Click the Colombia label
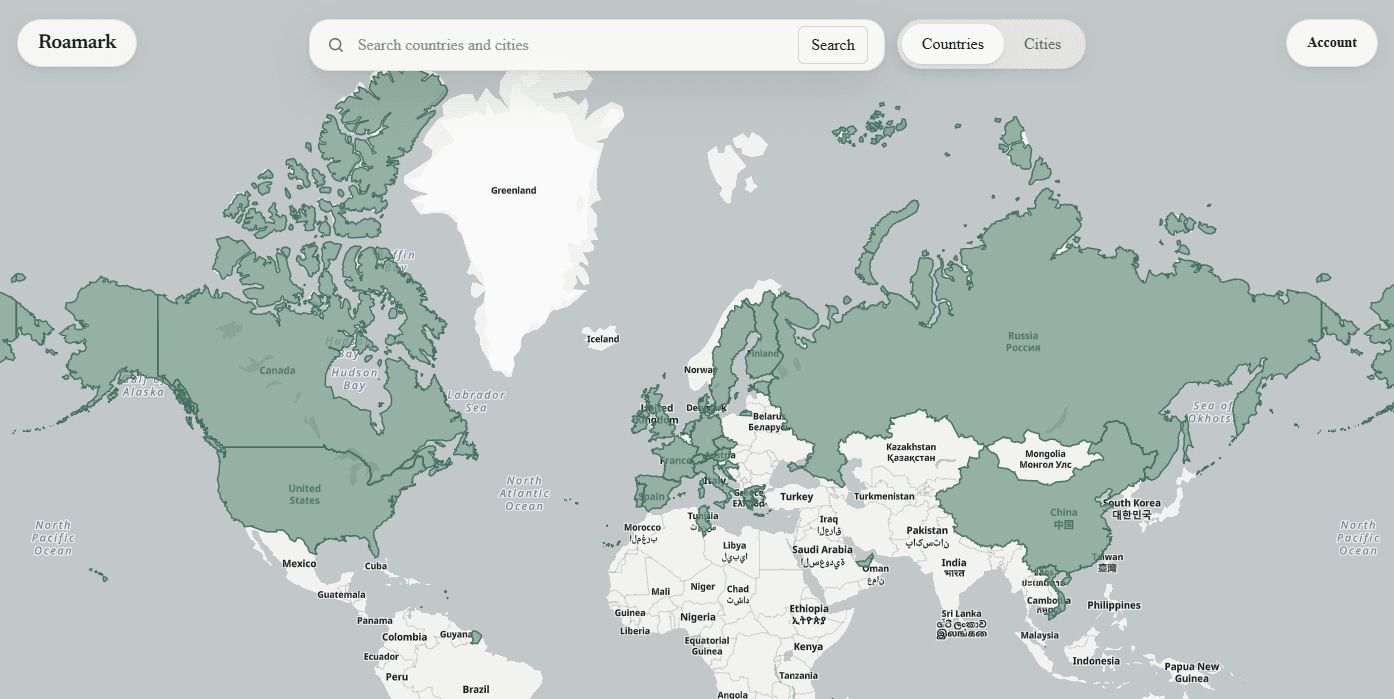 tap(405, 637)
